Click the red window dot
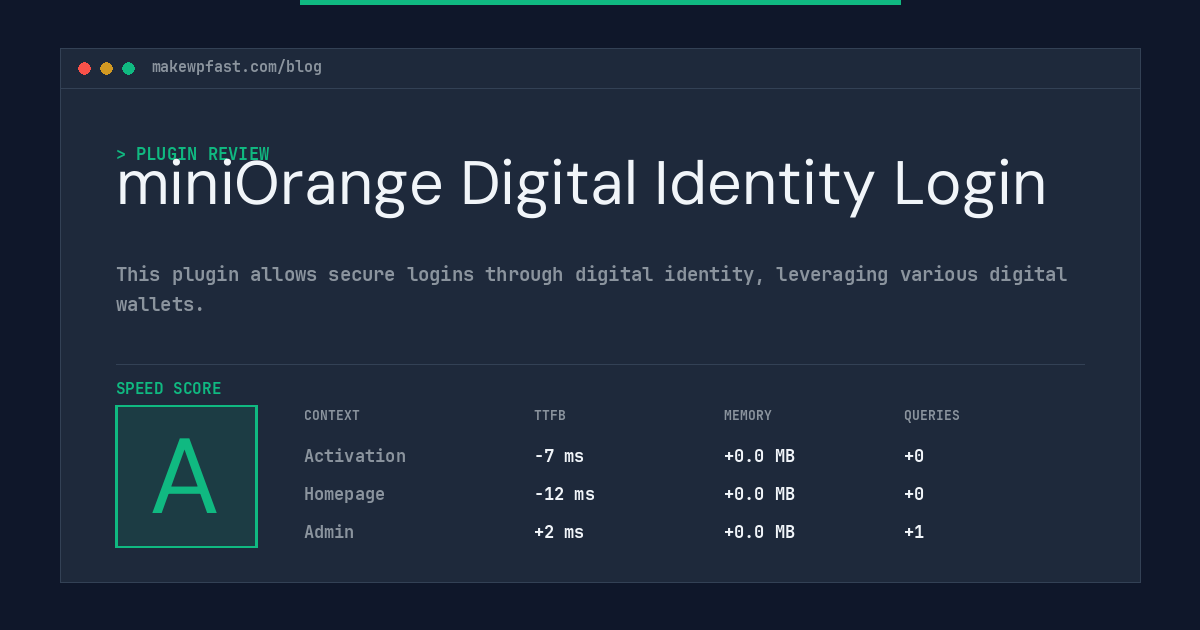 point(84,68)
